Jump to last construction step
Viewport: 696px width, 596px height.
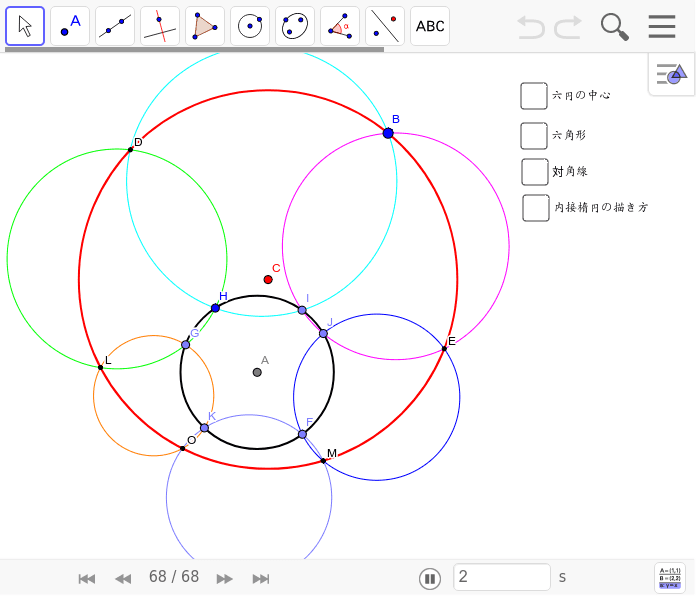(261, 579)
